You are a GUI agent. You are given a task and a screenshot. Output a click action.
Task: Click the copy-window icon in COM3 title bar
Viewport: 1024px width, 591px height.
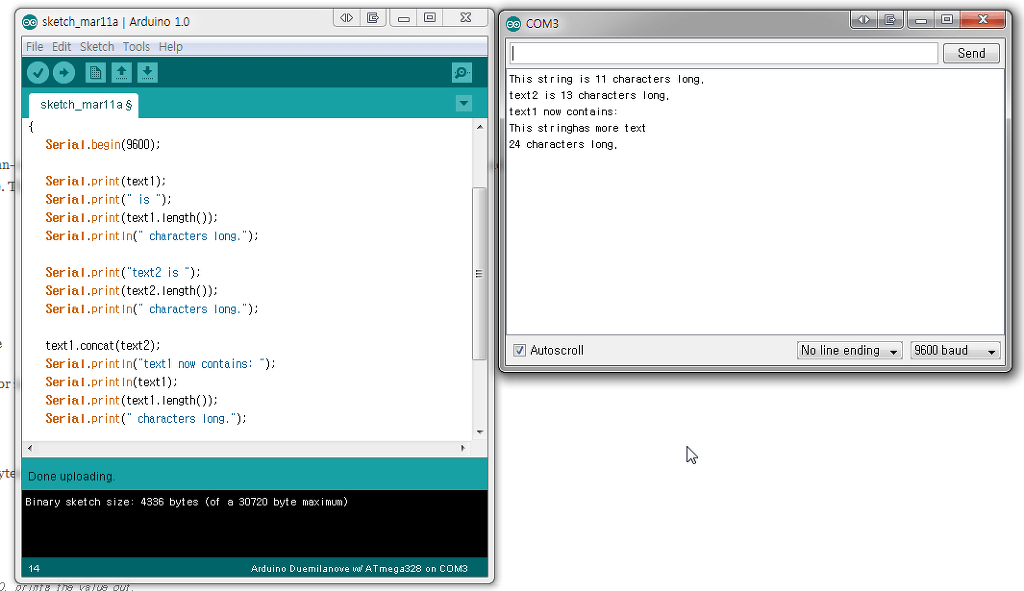[890, 20]
